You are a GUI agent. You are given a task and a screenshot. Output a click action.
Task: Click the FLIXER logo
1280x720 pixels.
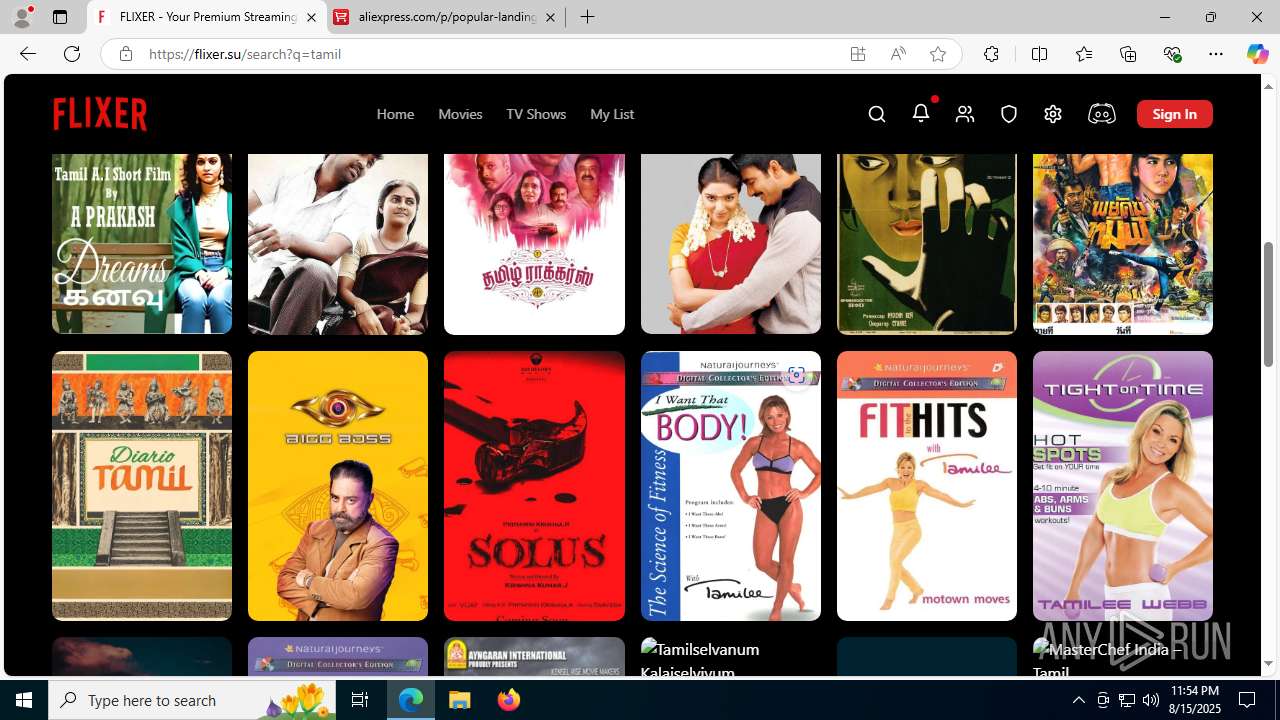tap(100, 114)
